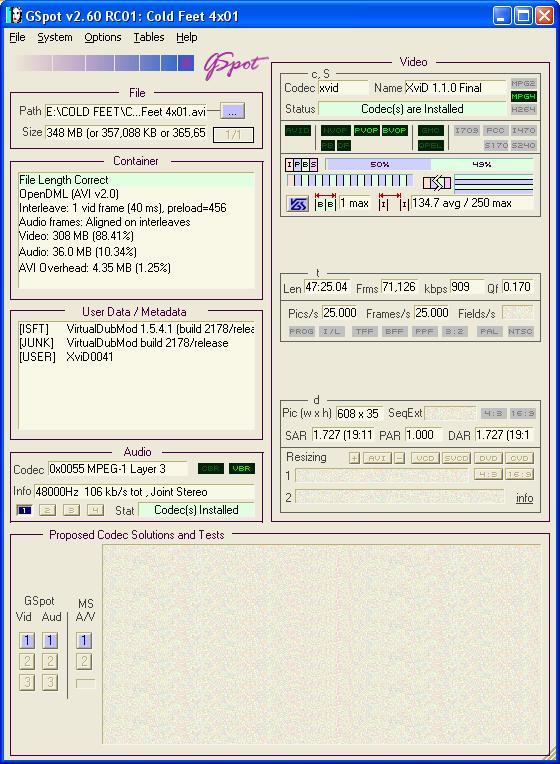Click GSpot Aud test button 1
This screenshot has width=560, height=764.
[50, 640]
